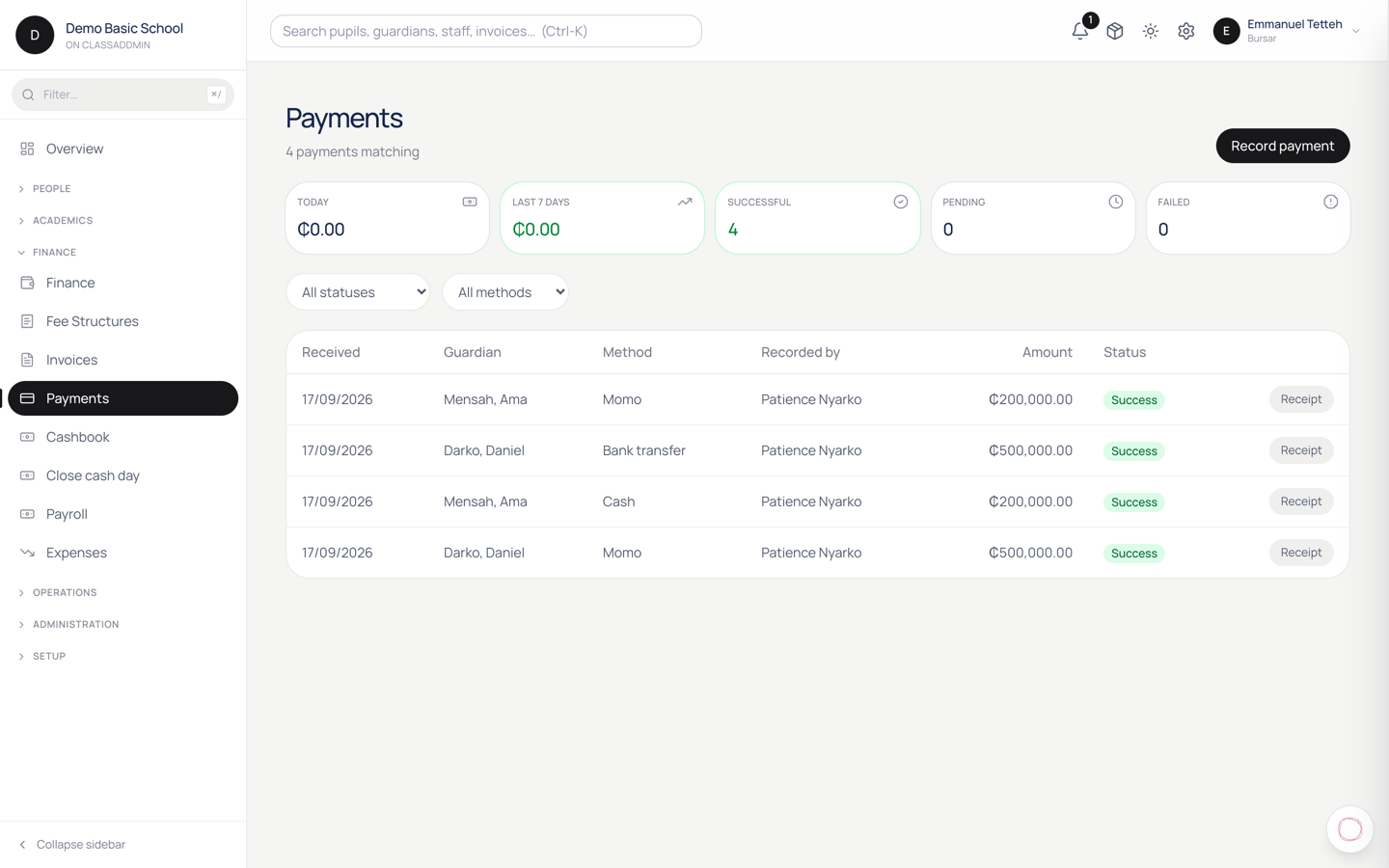Open the notifications bell

pos(1079,31)
